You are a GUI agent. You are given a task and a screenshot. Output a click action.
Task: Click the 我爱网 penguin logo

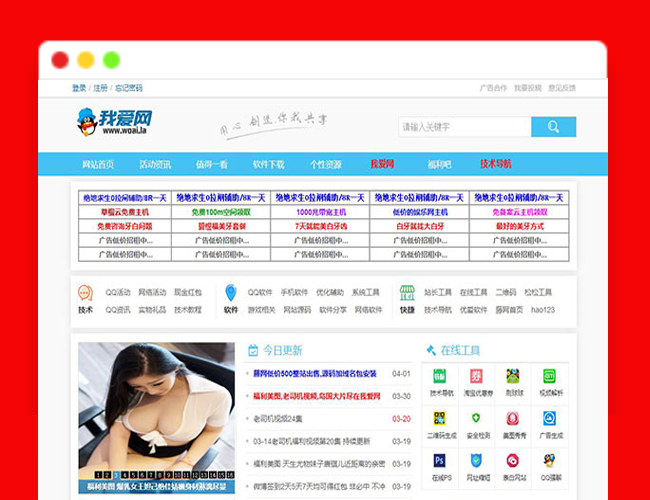(x=114, y=122)
